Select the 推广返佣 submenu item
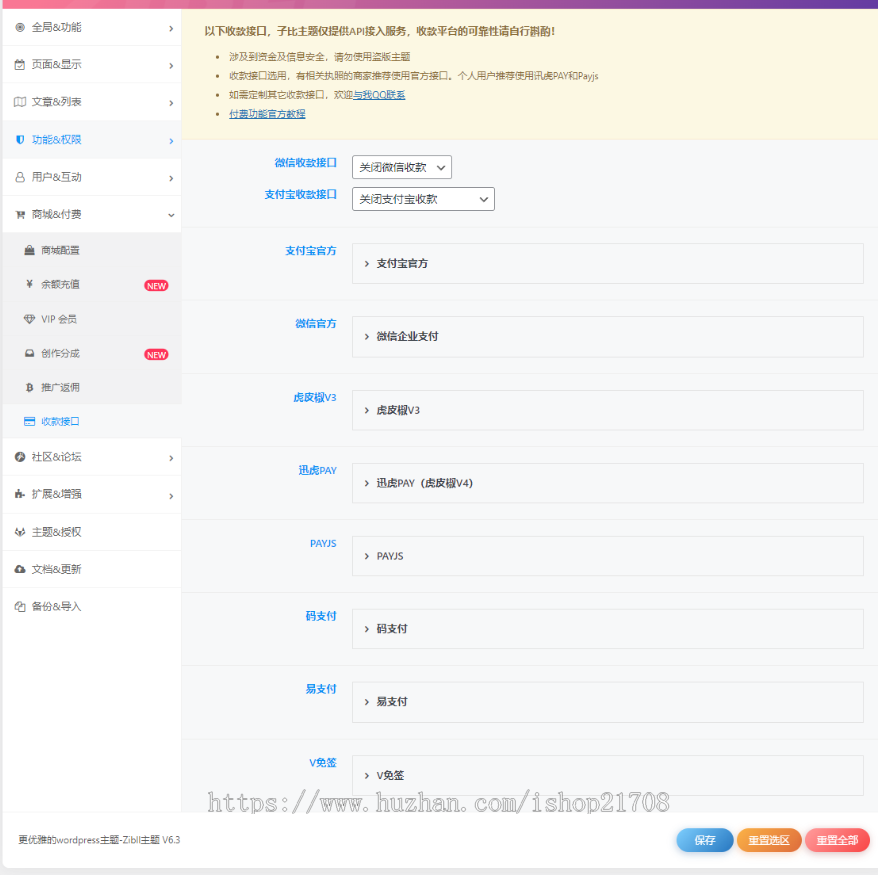The height and width of the screenshot is (875, 878). point(92,387)
